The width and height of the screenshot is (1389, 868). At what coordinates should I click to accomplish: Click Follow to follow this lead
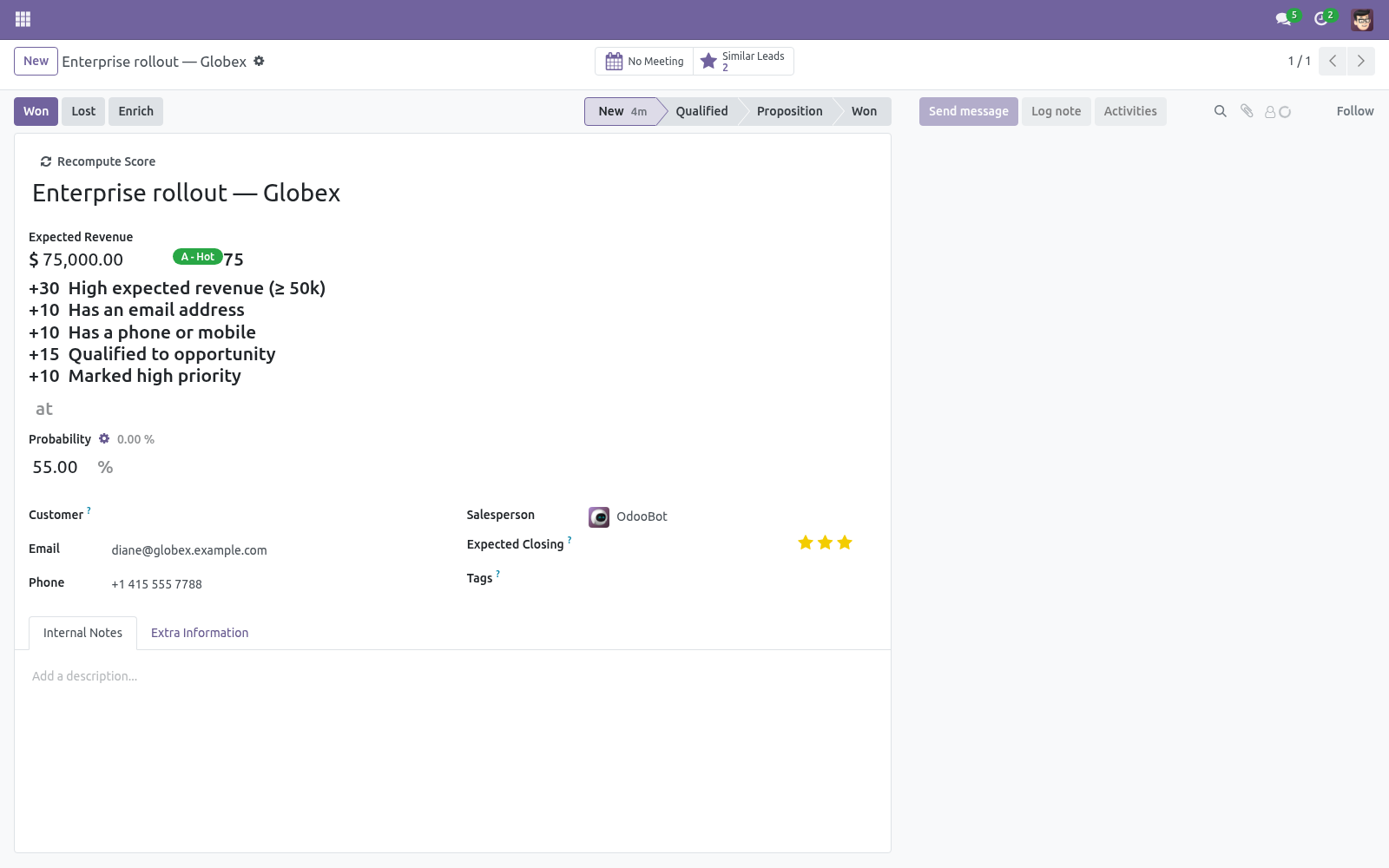(x=1355, y=111)
